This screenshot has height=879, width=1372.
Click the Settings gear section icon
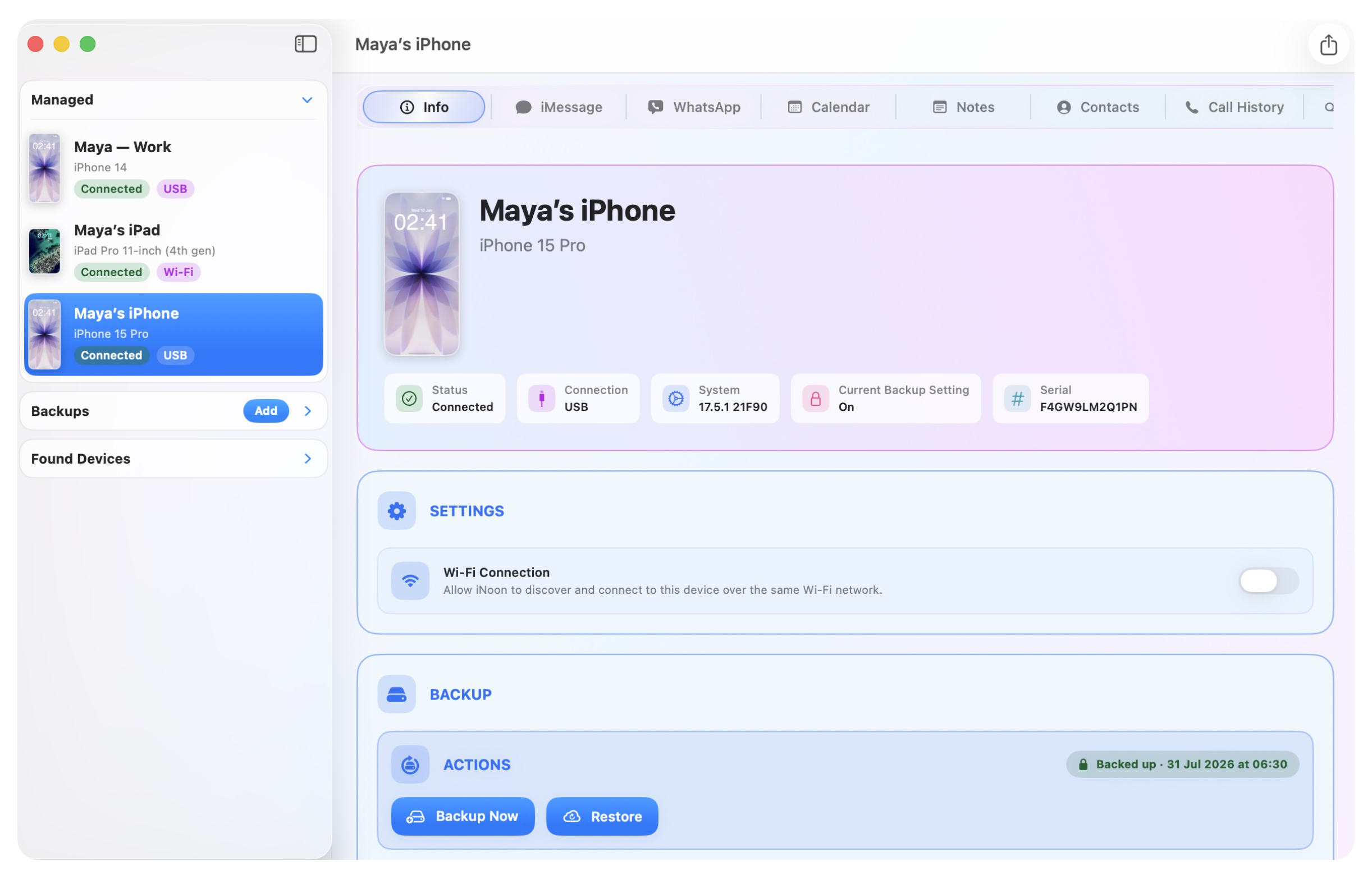pyautogui.click(x=396, y=510)
